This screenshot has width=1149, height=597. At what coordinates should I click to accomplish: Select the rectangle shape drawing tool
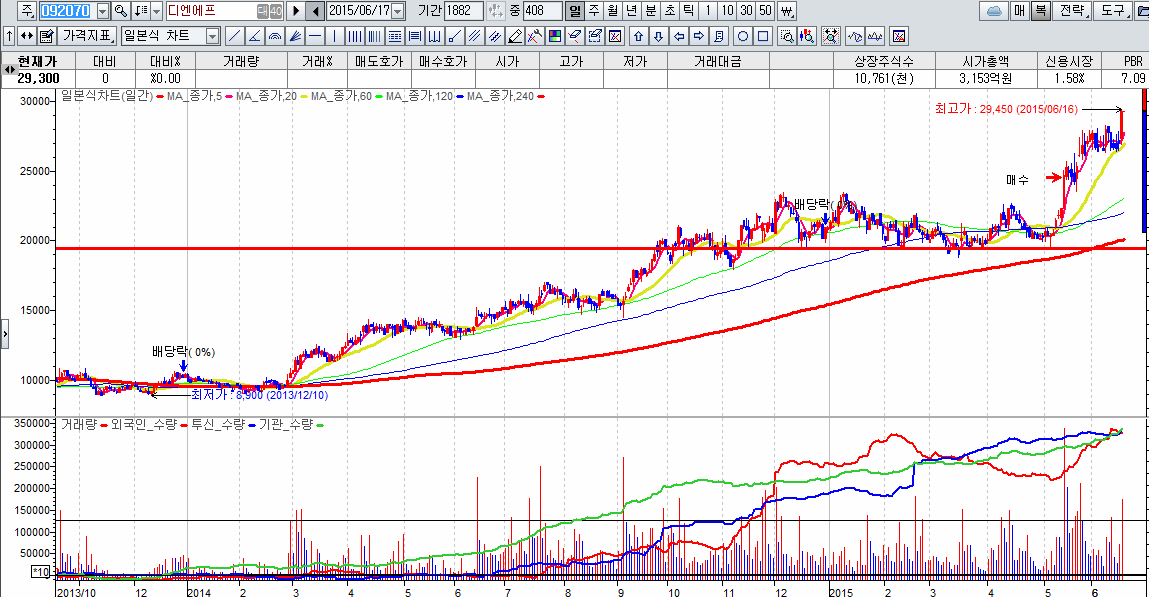pyautogui.click(x=763, y=36)
